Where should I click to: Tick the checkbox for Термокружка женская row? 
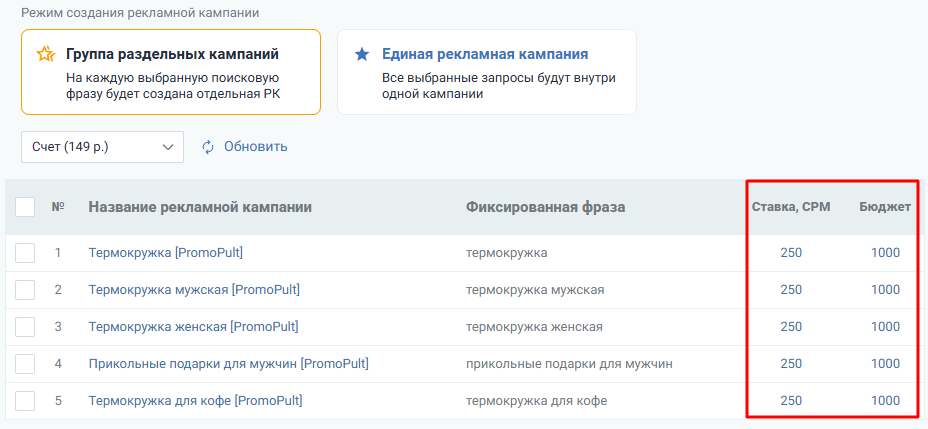coord(25,327)
